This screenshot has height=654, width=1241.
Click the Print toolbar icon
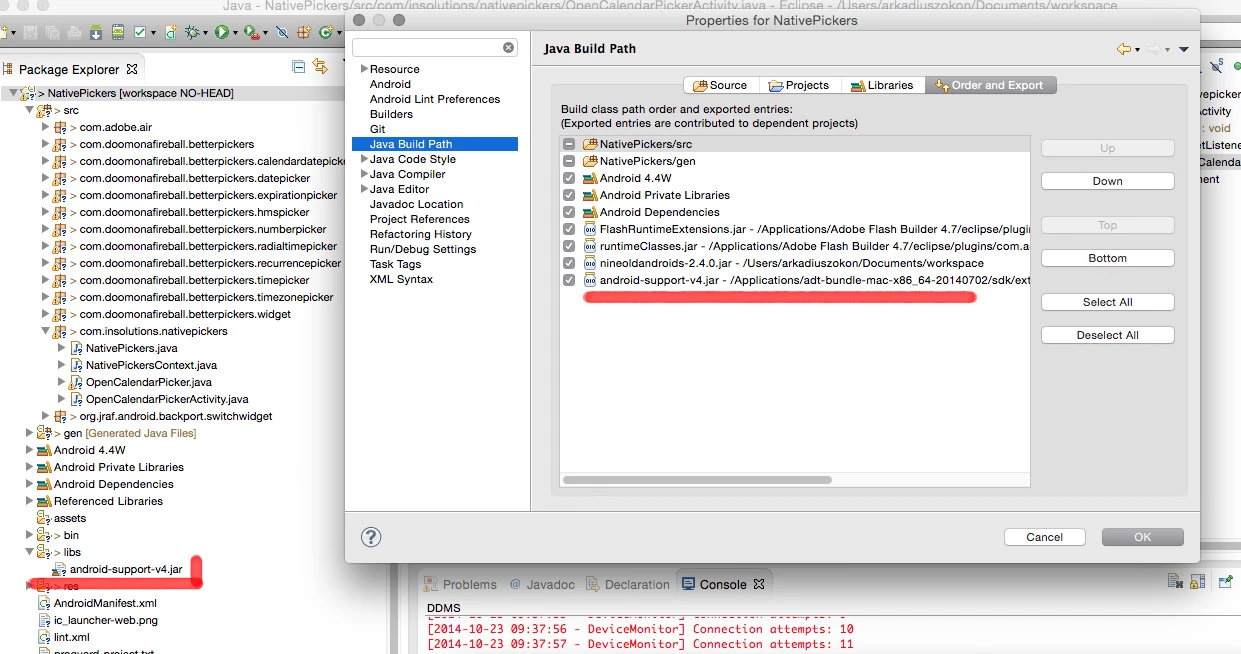coord(74,33)
